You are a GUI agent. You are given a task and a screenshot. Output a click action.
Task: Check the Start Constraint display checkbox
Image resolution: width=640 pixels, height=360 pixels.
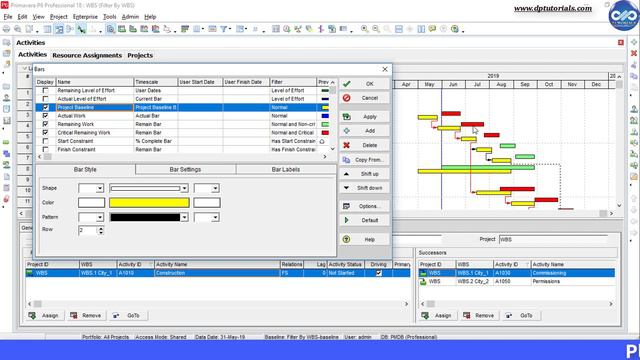click(45, 141)
